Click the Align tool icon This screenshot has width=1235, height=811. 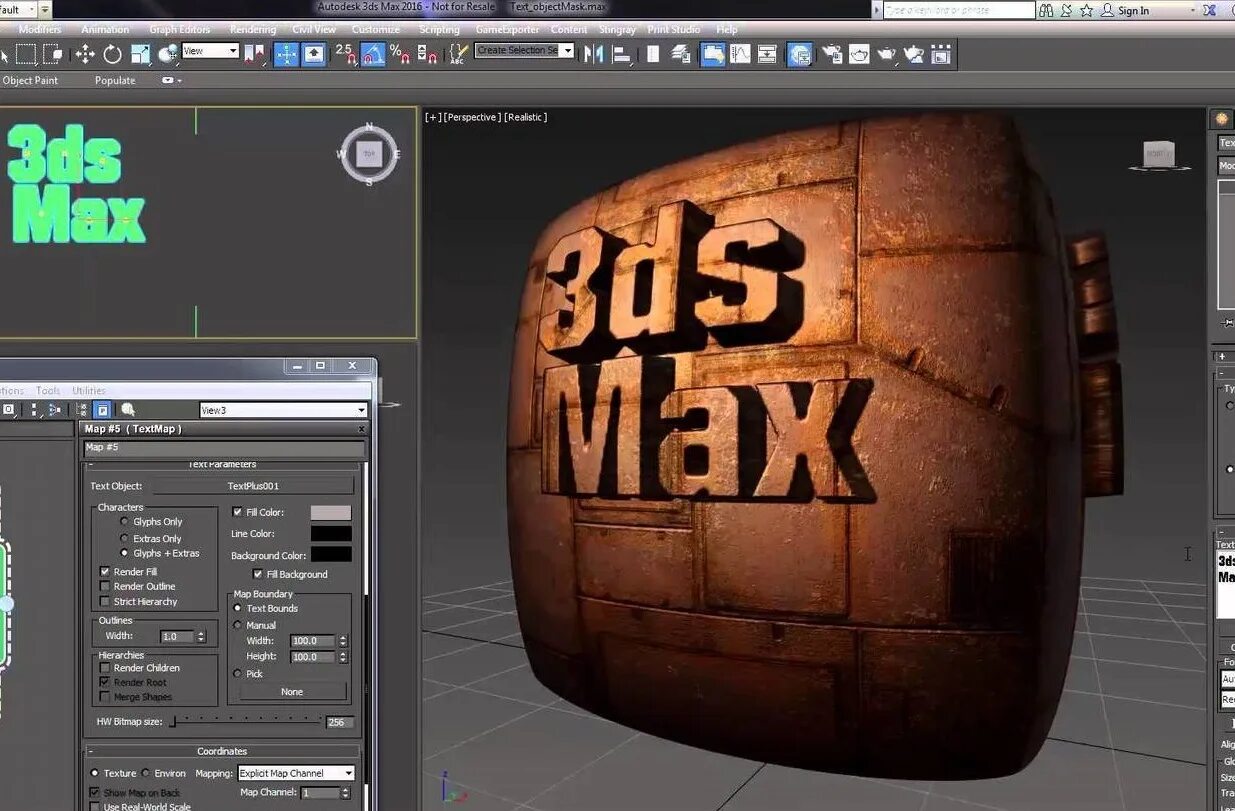point(622,54)
